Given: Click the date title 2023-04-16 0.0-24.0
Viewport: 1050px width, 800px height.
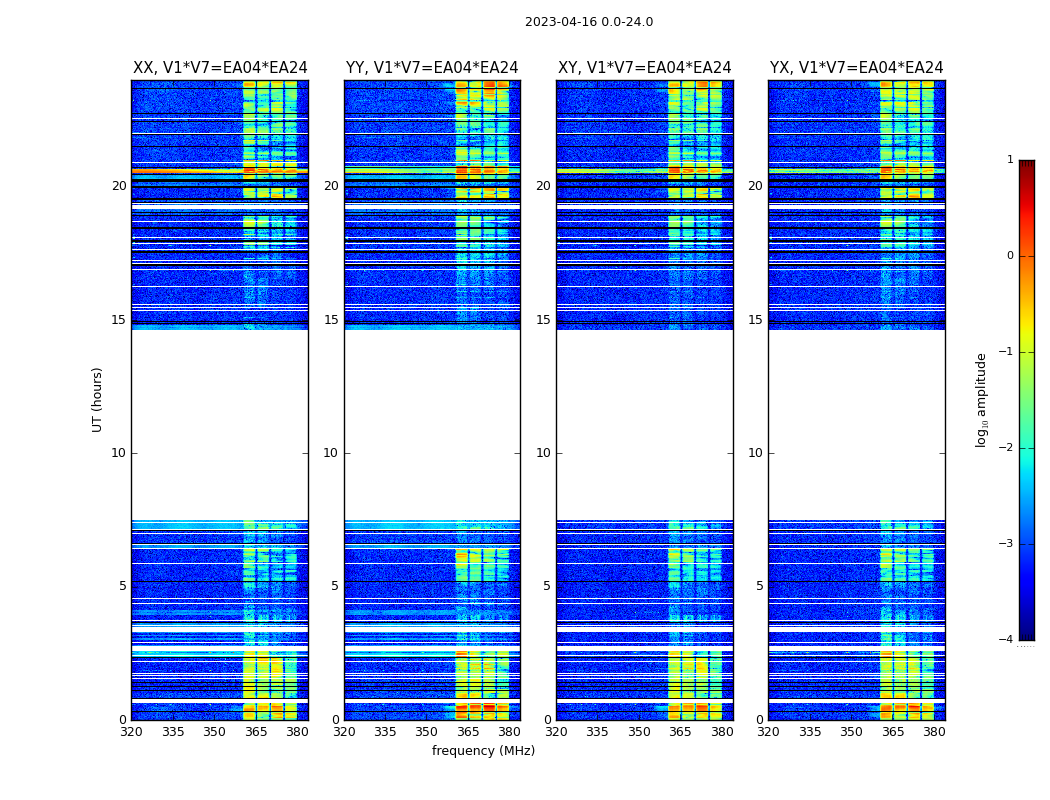Looking at the screenshot, I should (589, 22).
